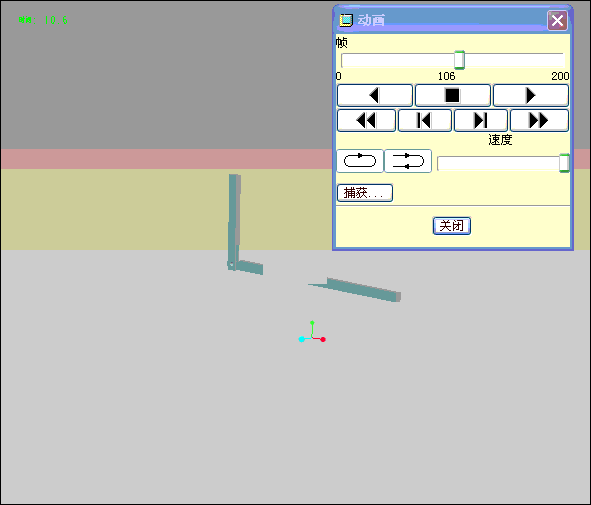This screenshot has height=505, width=591.
Task: Select the long slanted teal bar
Action: [356, 289]
